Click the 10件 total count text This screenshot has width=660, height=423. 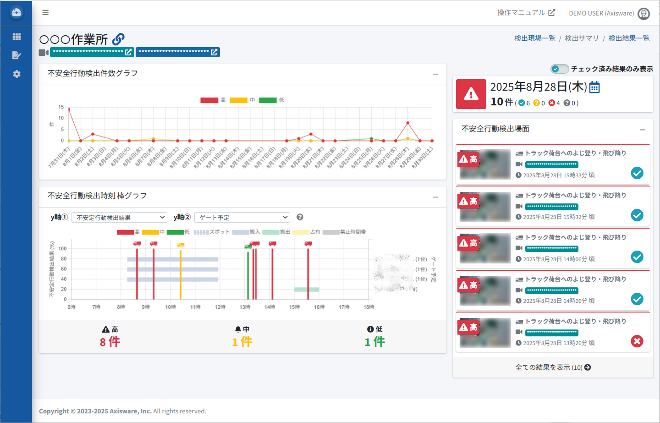point(502,102)
